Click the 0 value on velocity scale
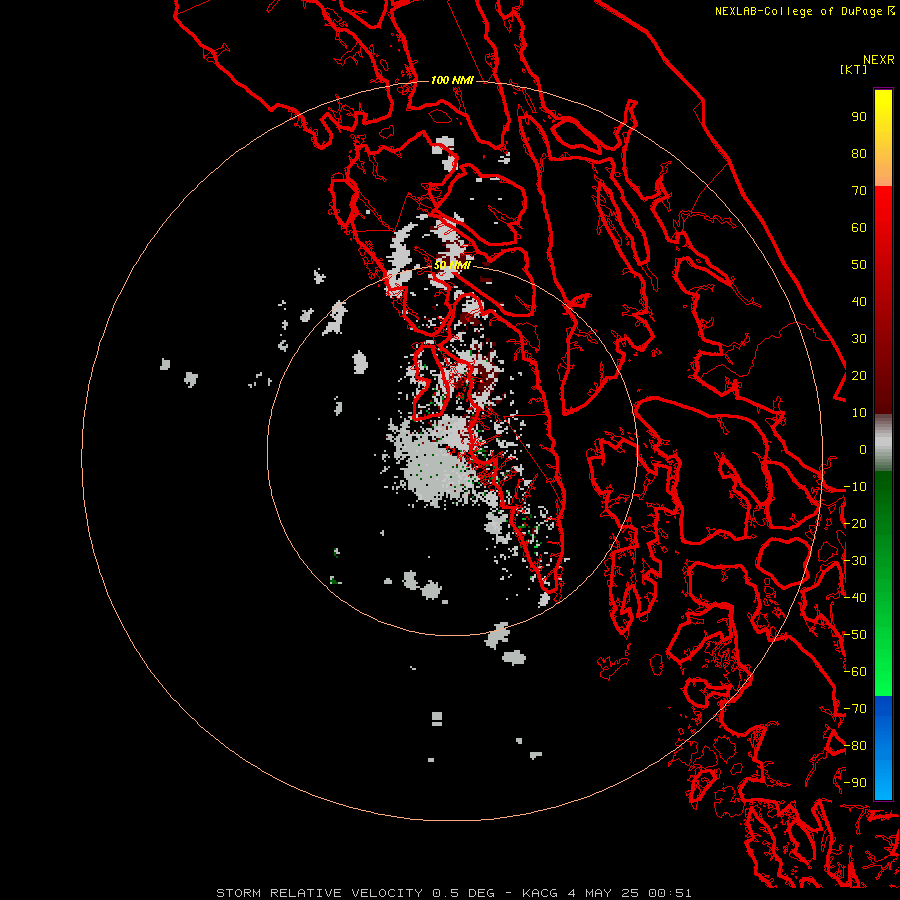Viewport: 900px width, 900px height. tap(863, 450)
